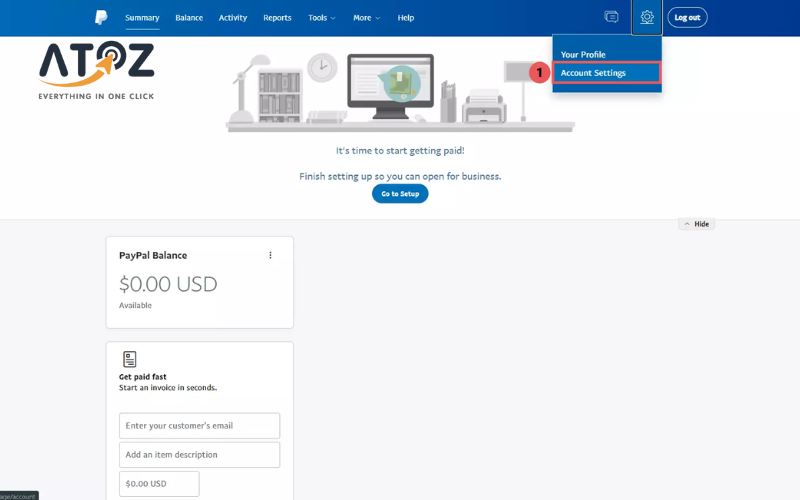Open PayPal Balance three-dot options
Screen dimensions: 800x500
pos(270,255)
